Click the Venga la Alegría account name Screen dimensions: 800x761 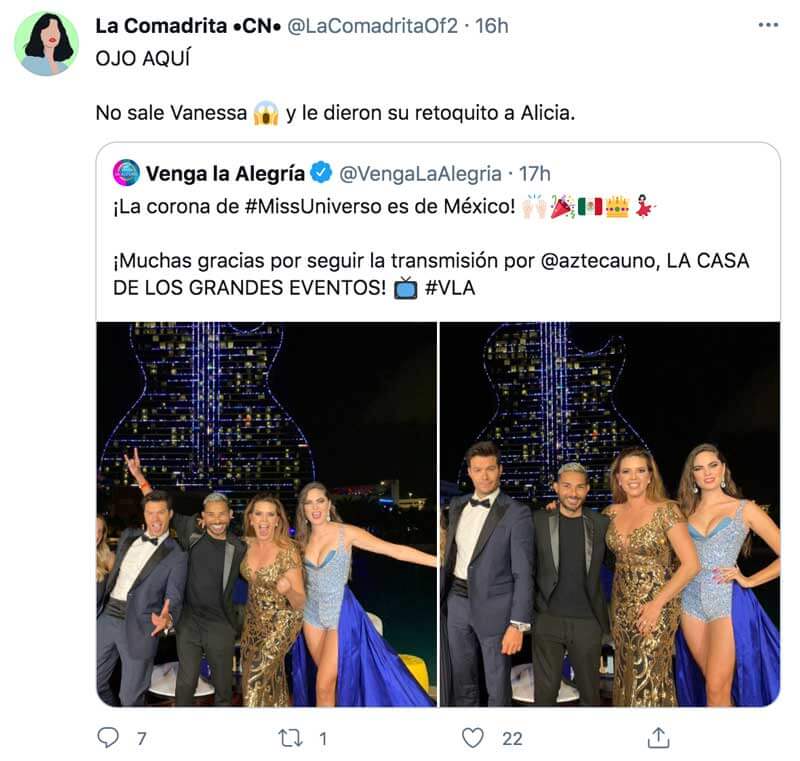[225, 174]
